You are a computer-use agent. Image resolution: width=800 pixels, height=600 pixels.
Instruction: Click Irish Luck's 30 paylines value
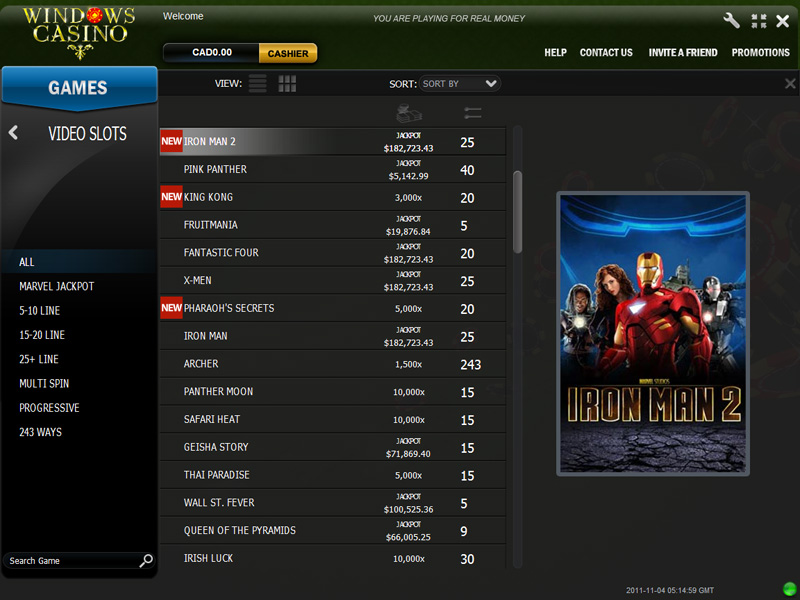(467, 559)
